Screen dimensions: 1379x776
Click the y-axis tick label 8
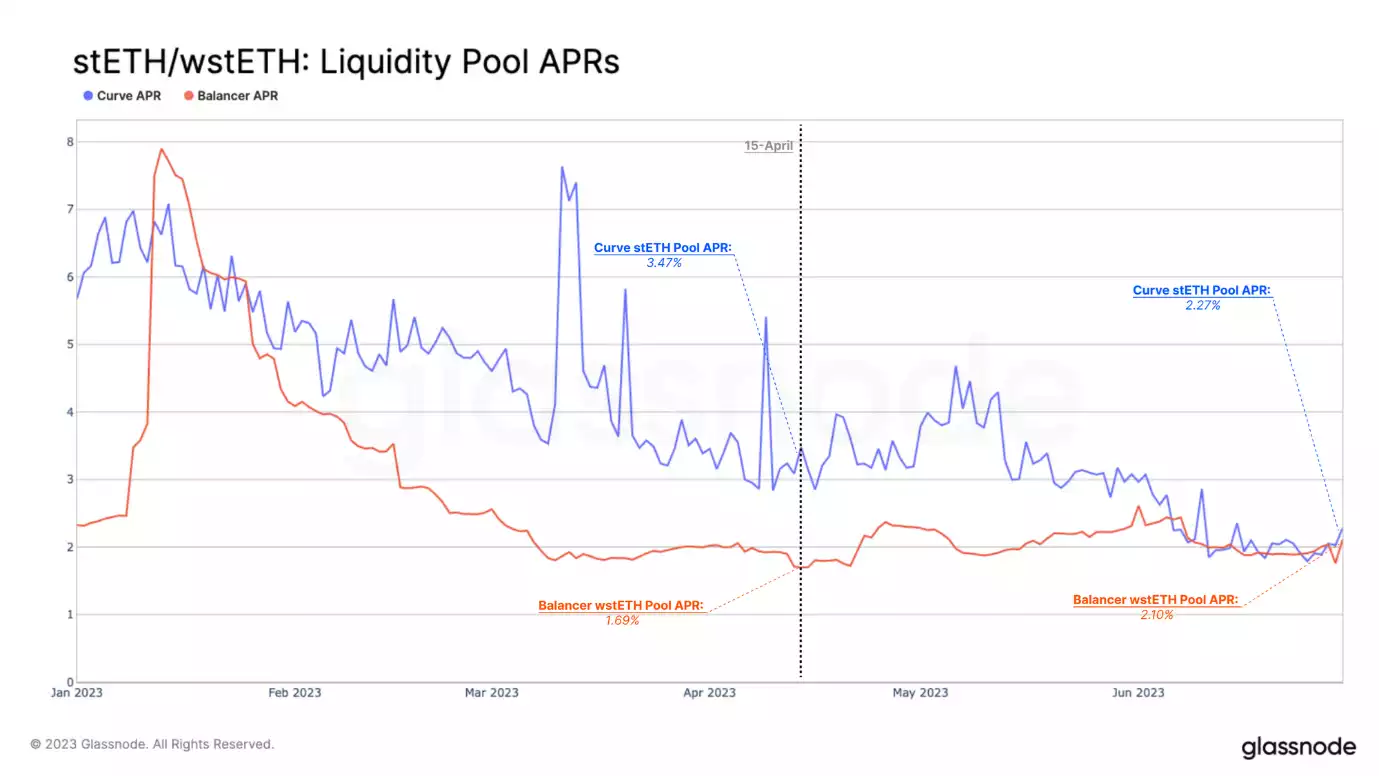(x=70, y=142)
